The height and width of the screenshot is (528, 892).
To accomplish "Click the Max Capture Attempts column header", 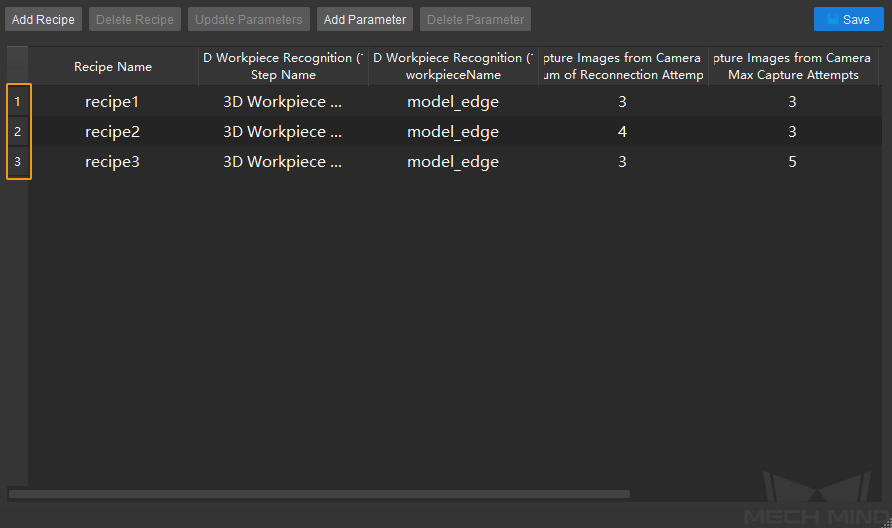I will point(793,67).
